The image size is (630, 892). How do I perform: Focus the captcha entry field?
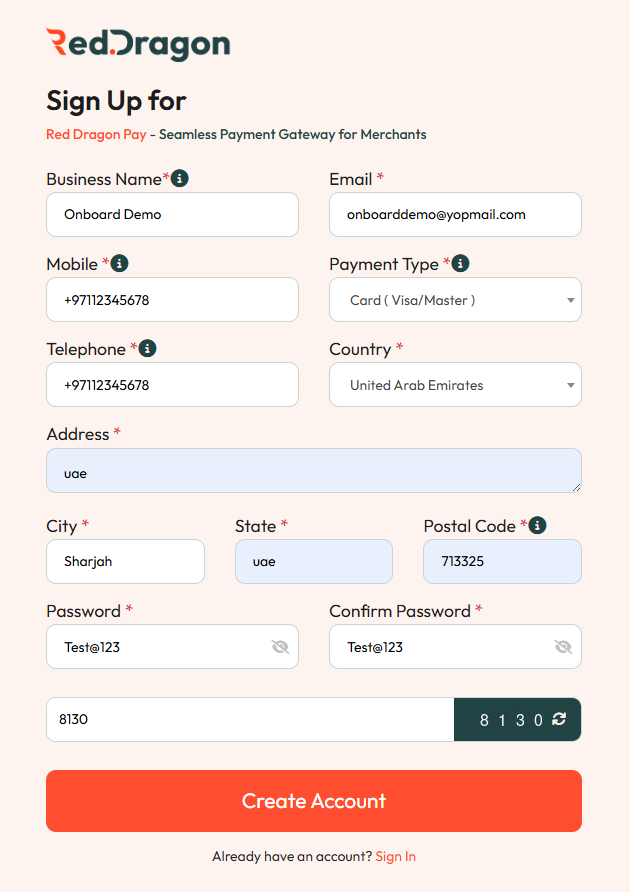click(x=250, y=719)
